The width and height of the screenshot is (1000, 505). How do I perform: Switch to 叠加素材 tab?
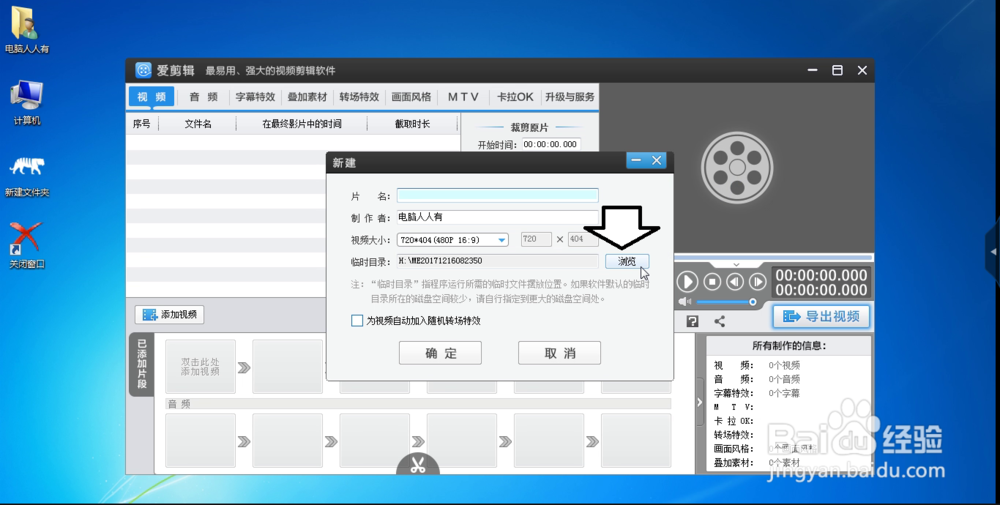(307, 97)
